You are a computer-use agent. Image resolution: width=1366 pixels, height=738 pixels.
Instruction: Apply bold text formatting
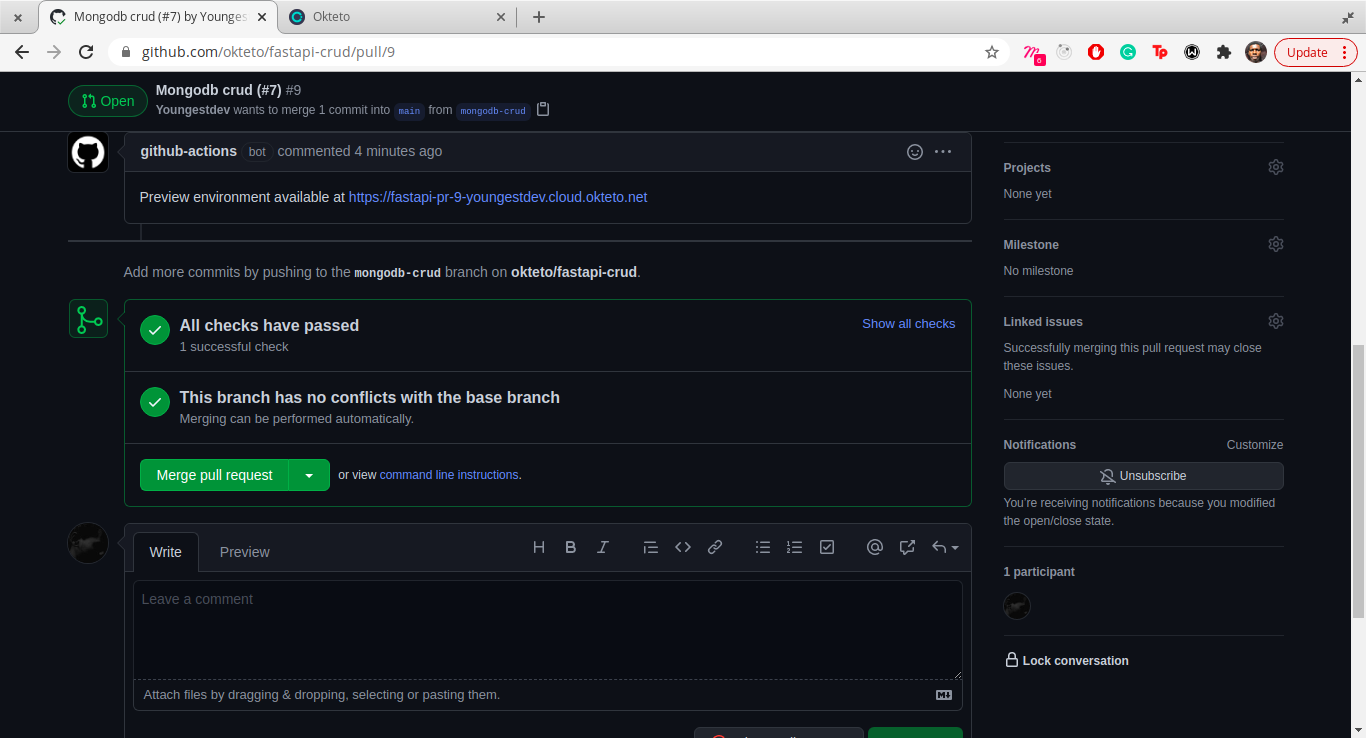pyautogui.click(x=571, y=547)
